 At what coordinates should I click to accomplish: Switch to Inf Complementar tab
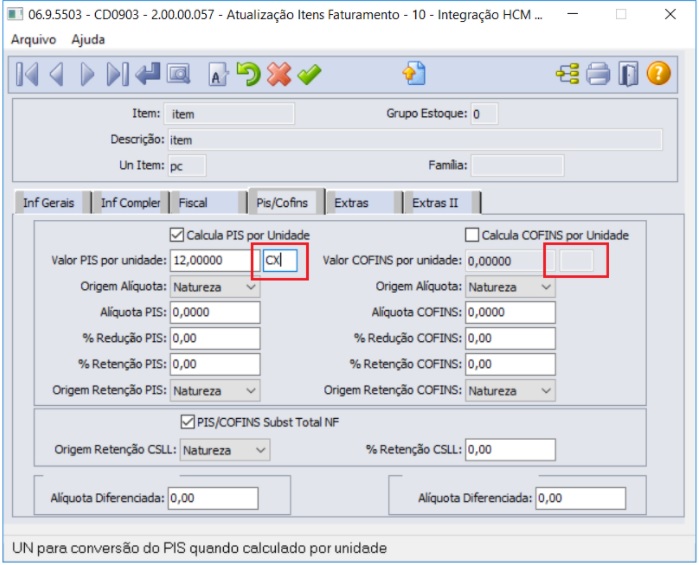[x=130, y=203]
